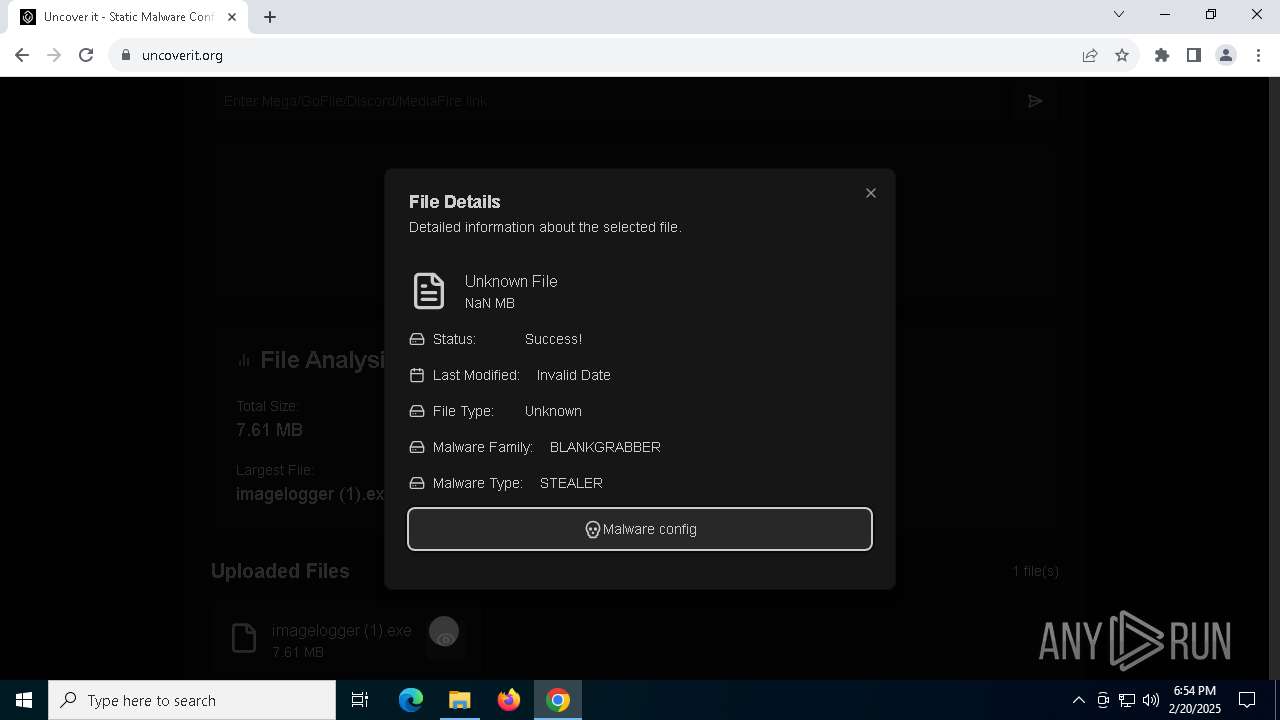Image resolution: width=1280 pixels, height=720 pixels.
Task: Click the bar chart icon beside File Analysis
Action: (244, 360)
